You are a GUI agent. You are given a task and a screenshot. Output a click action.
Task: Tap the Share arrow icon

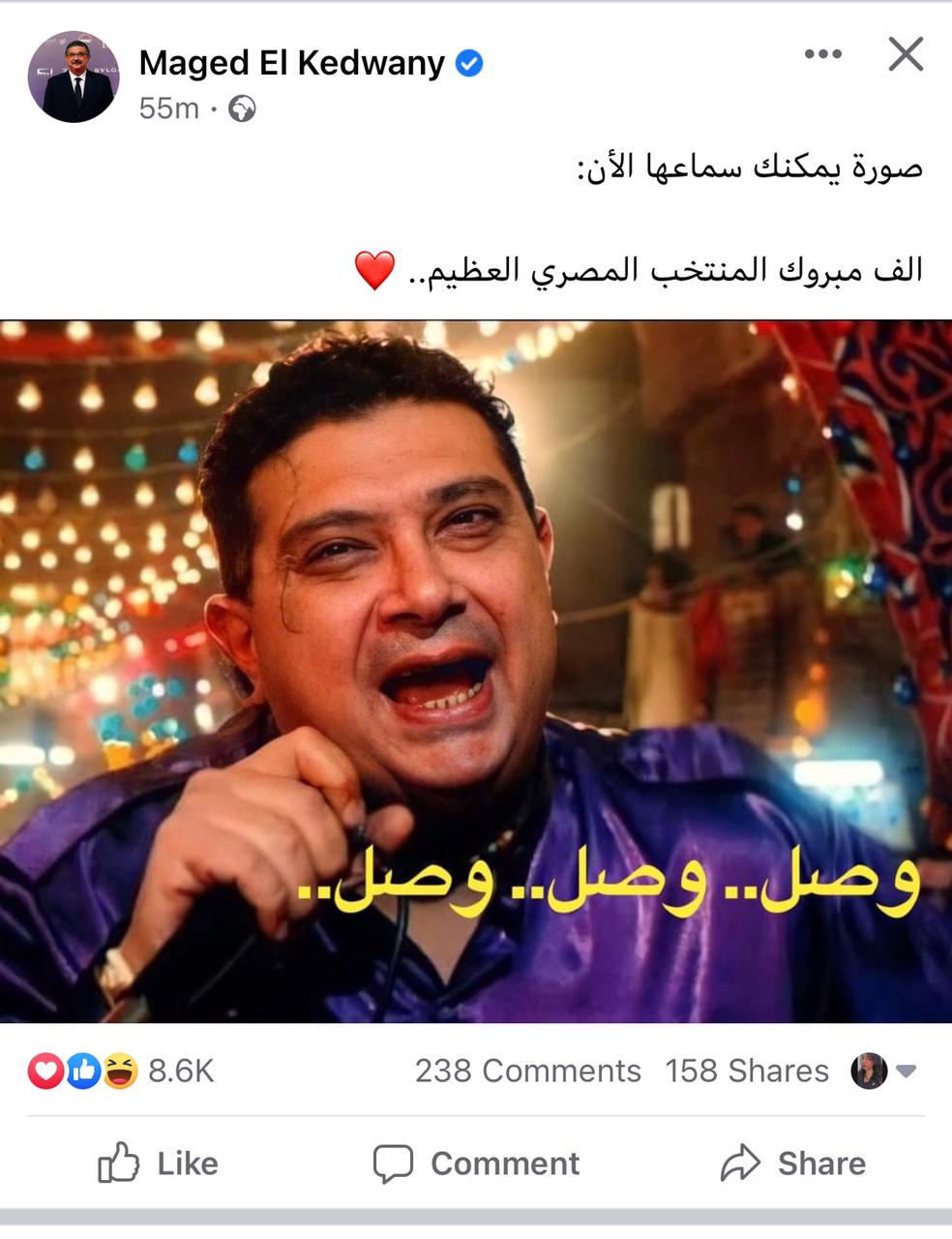click(741, 1163)
